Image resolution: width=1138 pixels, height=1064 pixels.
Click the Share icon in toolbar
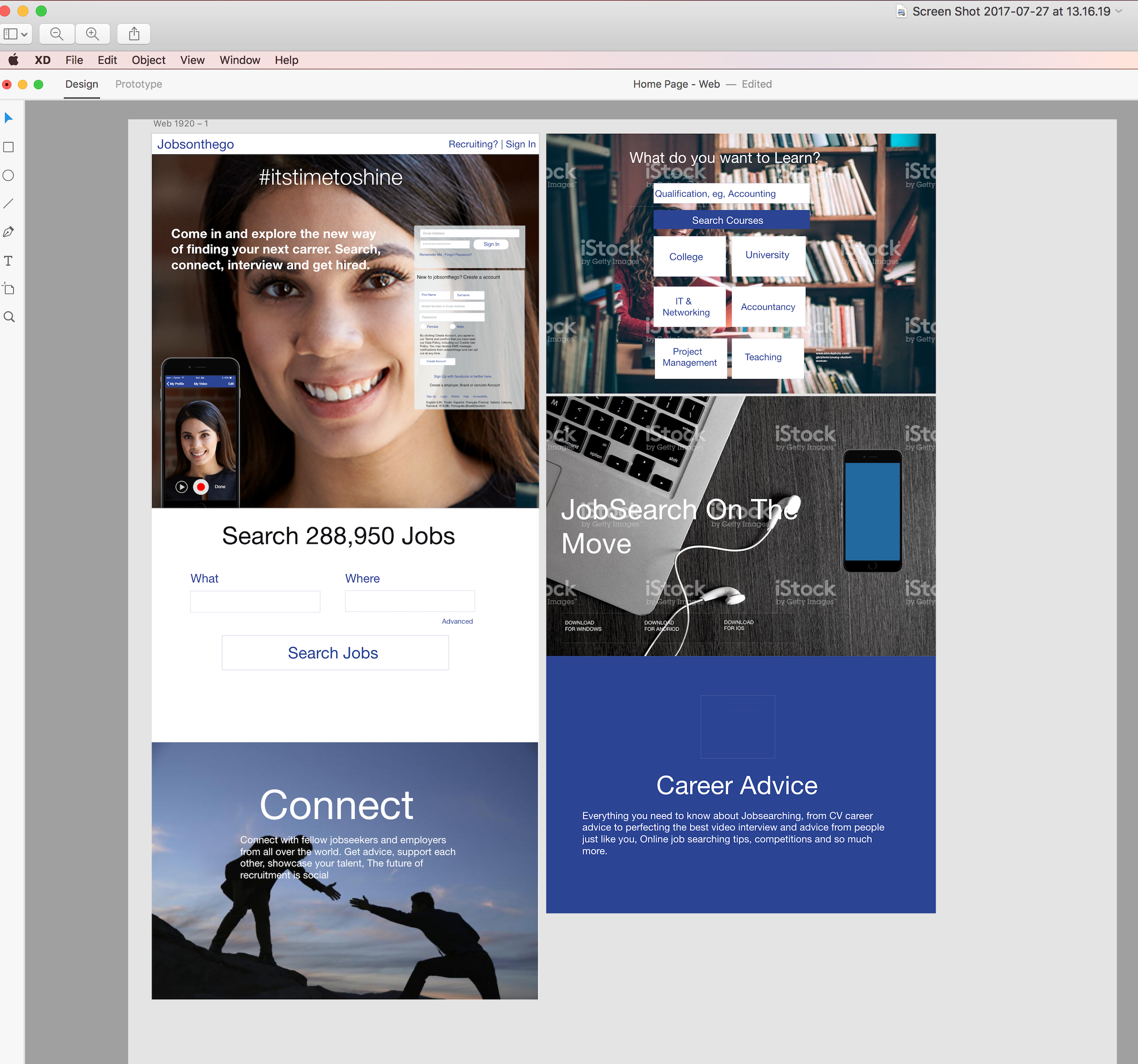point(134,34)
